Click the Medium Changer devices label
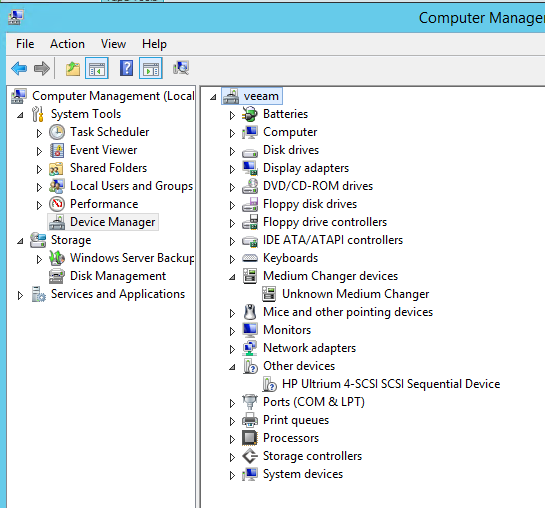This screenshot has height=508, width=545. pos(330,276)
